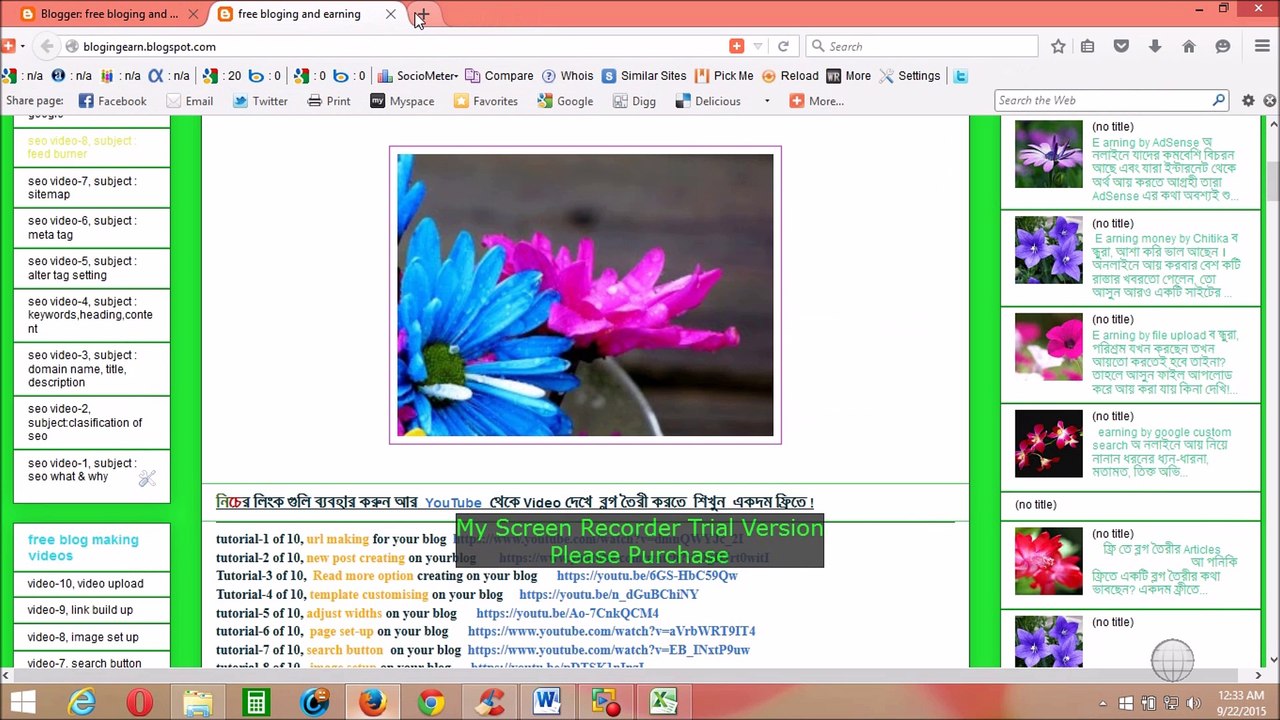Open the AdSense post thumbnail in sidebar
The image size is (1280, 720).
pyautogui.click(x=1048, y=154)
